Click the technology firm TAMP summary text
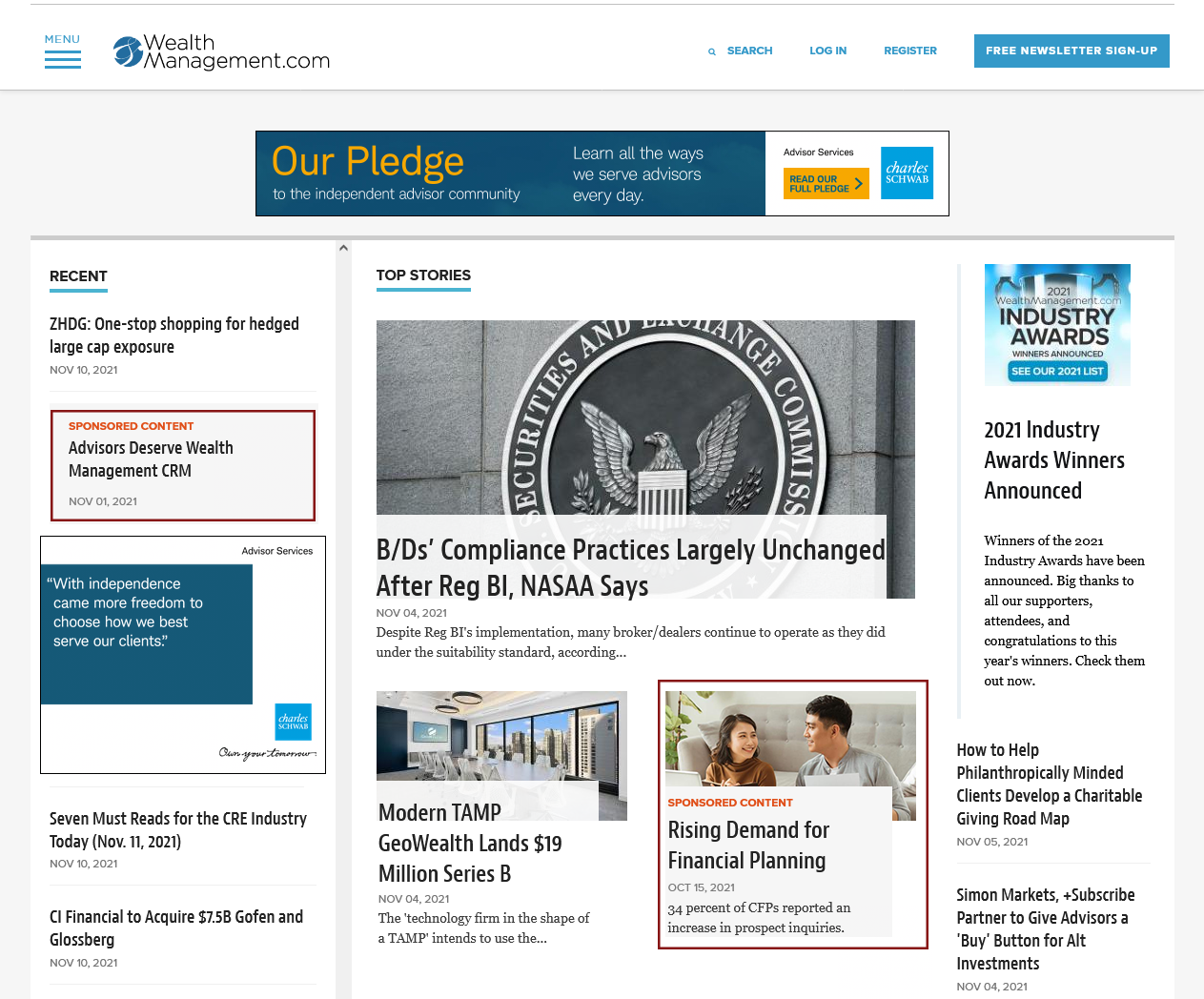Viewport: 1204px width, 999px height. tap(484, 928)
